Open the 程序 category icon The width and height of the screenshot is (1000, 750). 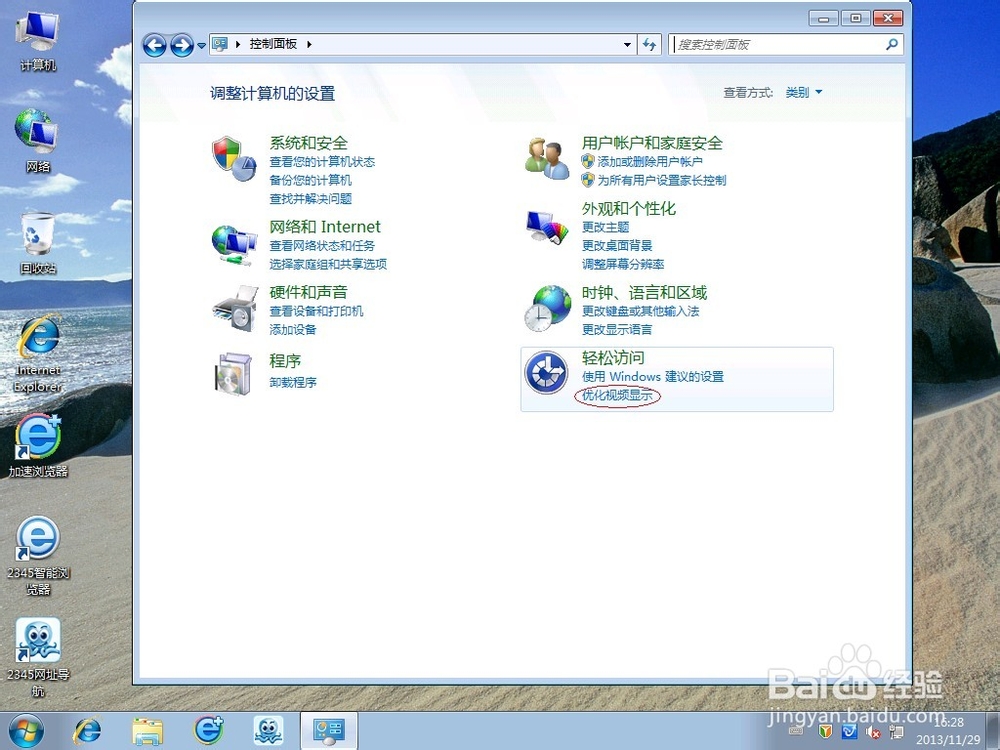(x=234, y=373)
